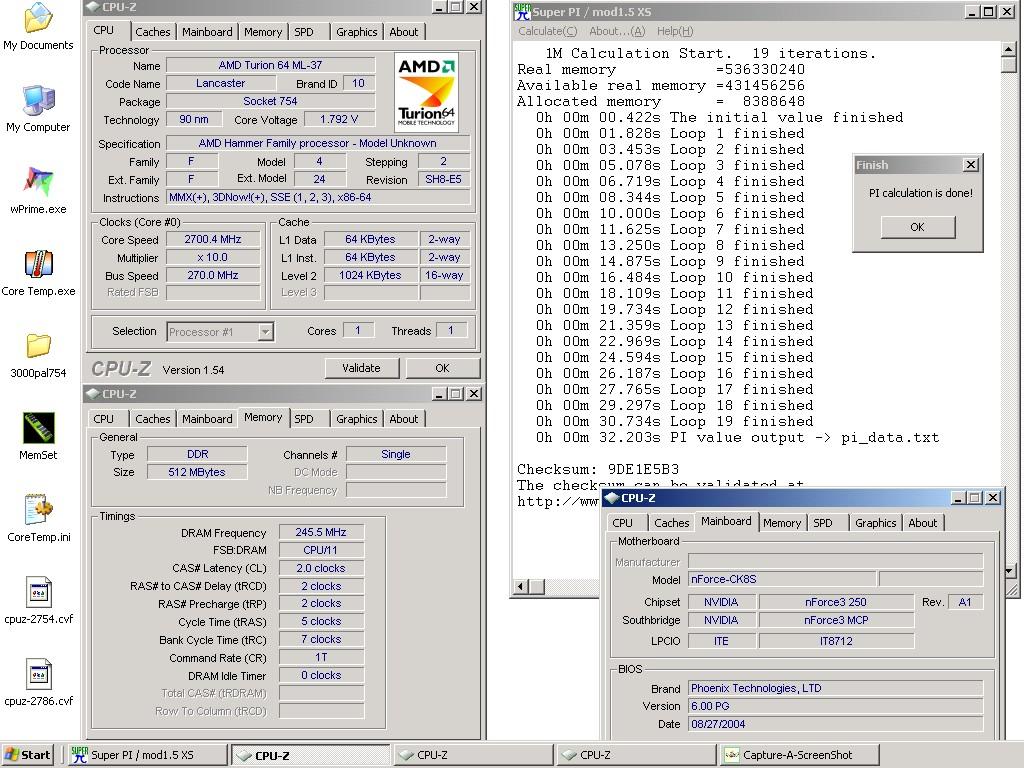Switch to Caches tab in top CPU-Z window
The image size is (1024, 768).
click(152, 32)
